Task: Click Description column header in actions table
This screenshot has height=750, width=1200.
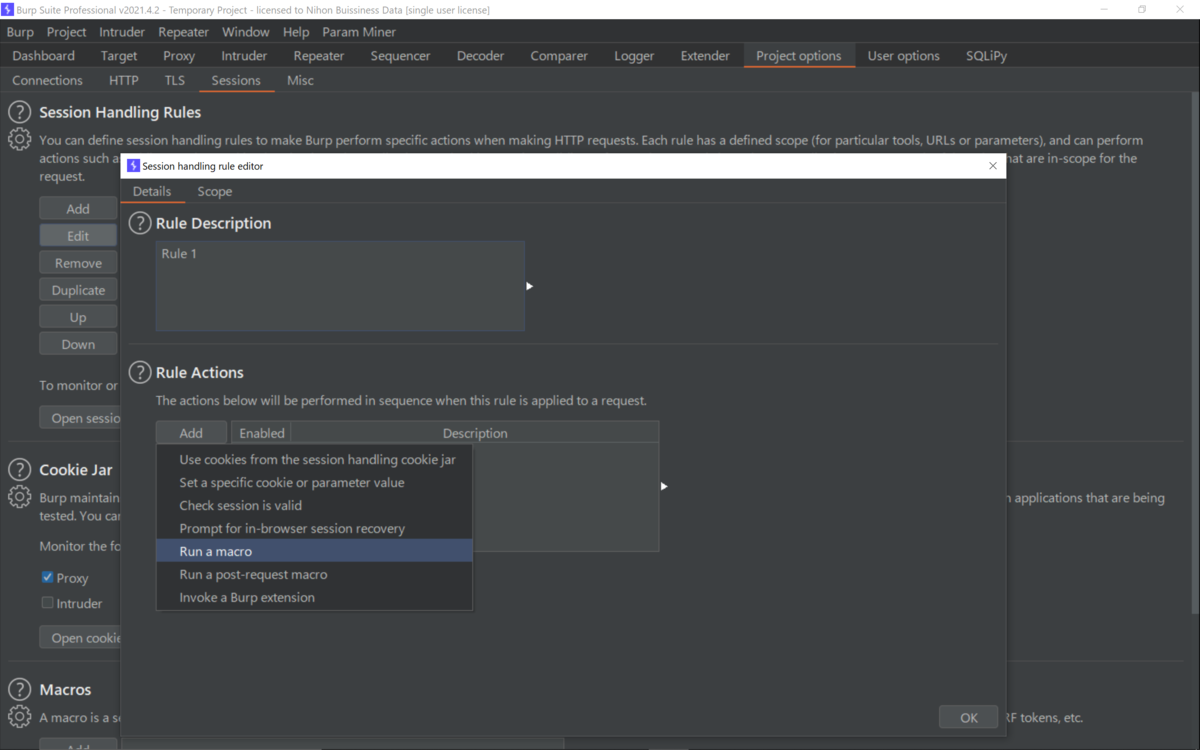Action: [x=475, y=433]
